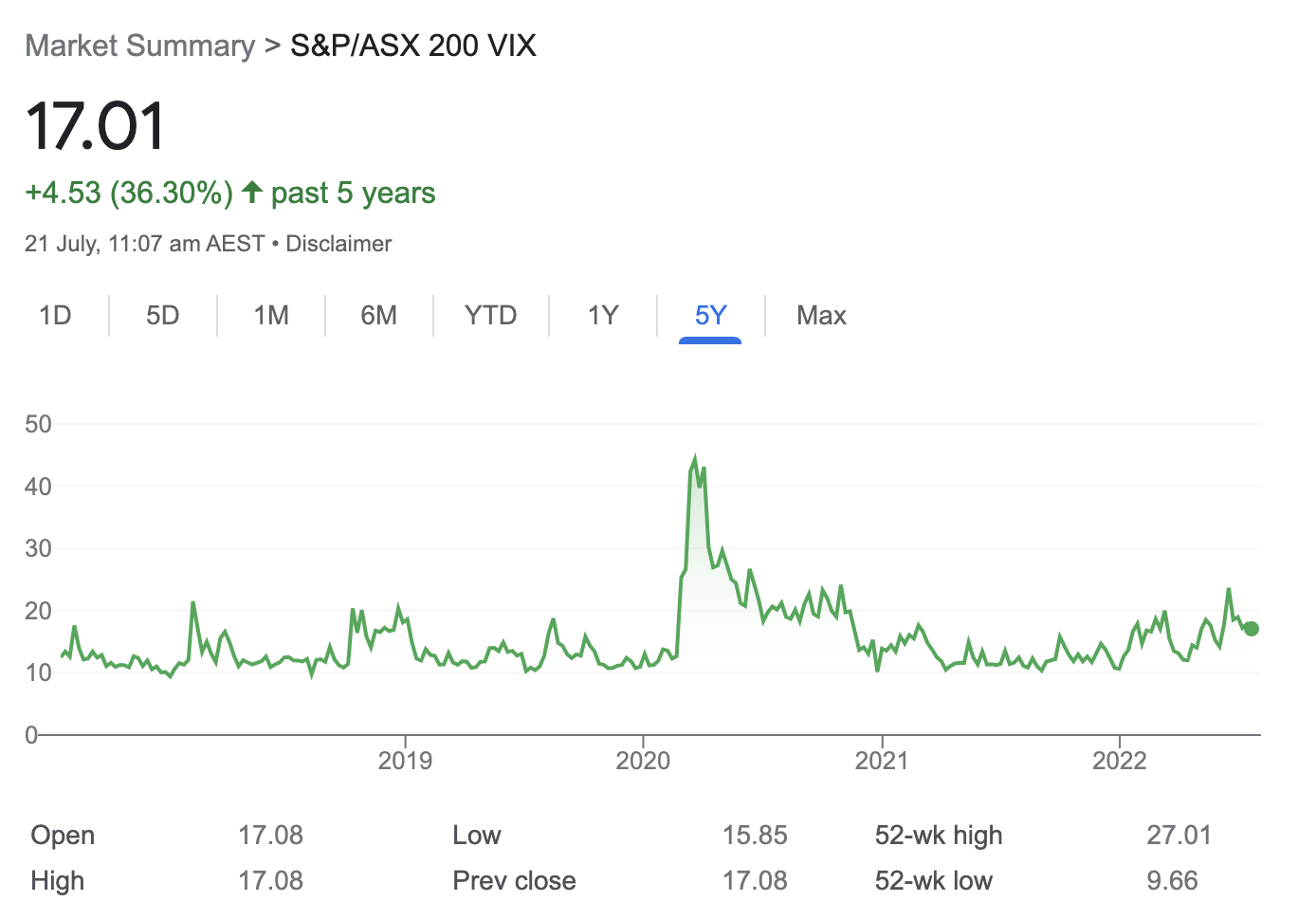
Task: Choose the 6M time range
Action: (378, 315)
